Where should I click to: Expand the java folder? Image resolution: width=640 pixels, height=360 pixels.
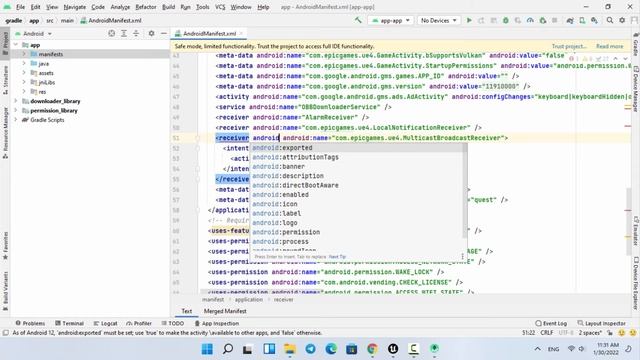(24, 64)
